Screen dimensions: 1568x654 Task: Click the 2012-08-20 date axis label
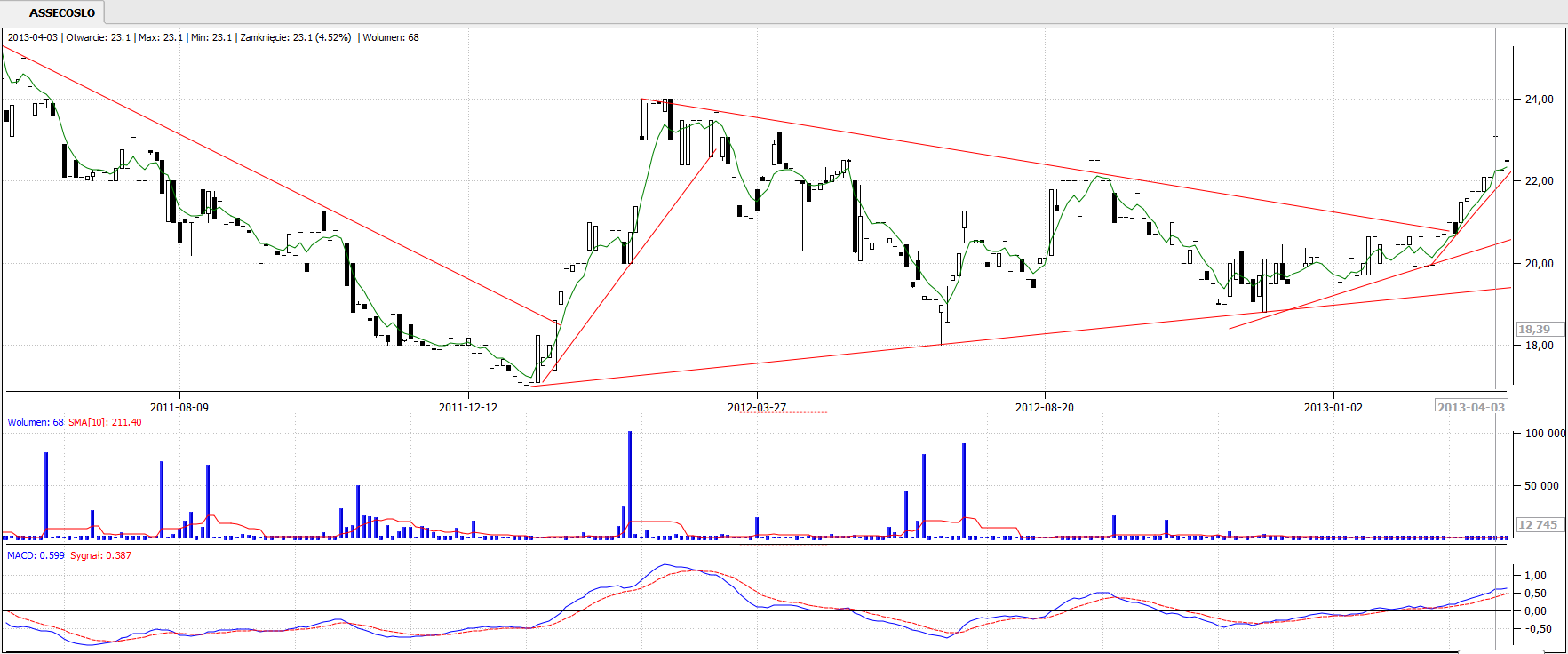(x=1045, y=408)
